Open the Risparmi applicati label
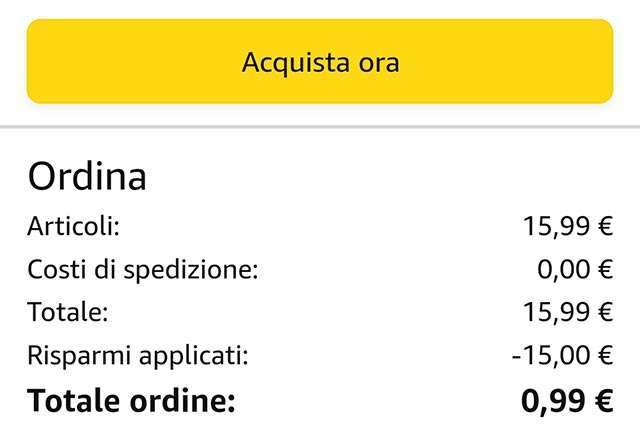This screenshot has width=640, height=436. [x=138, y=355]
